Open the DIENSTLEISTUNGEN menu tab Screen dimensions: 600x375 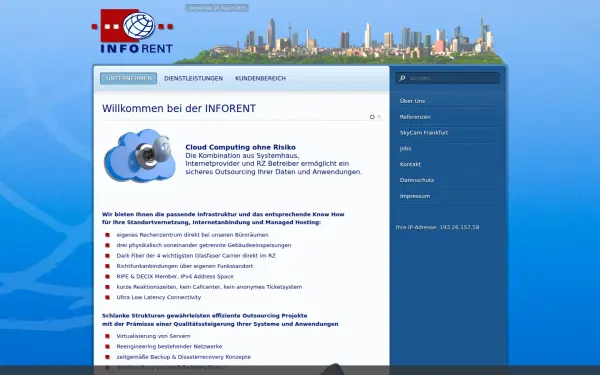pos(193,78)
